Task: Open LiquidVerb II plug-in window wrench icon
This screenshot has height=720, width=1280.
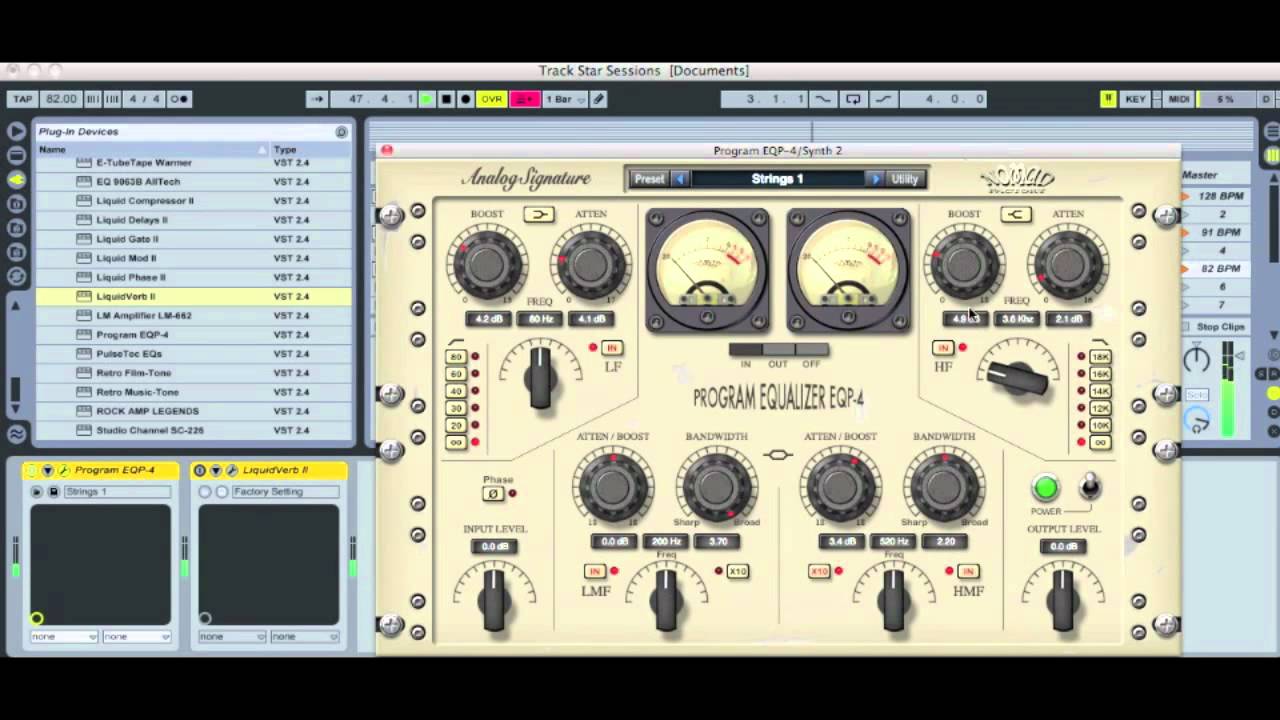Action: coord(231,470)
